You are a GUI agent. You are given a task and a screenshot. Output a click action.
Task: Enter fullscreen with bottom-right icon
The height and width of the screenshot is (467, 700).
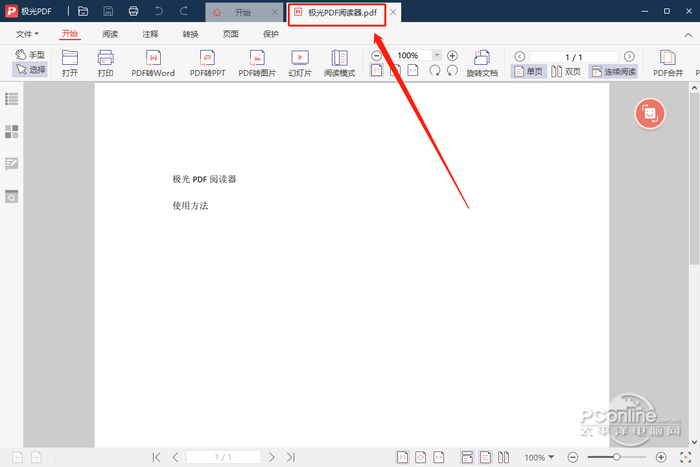[685, 457]
